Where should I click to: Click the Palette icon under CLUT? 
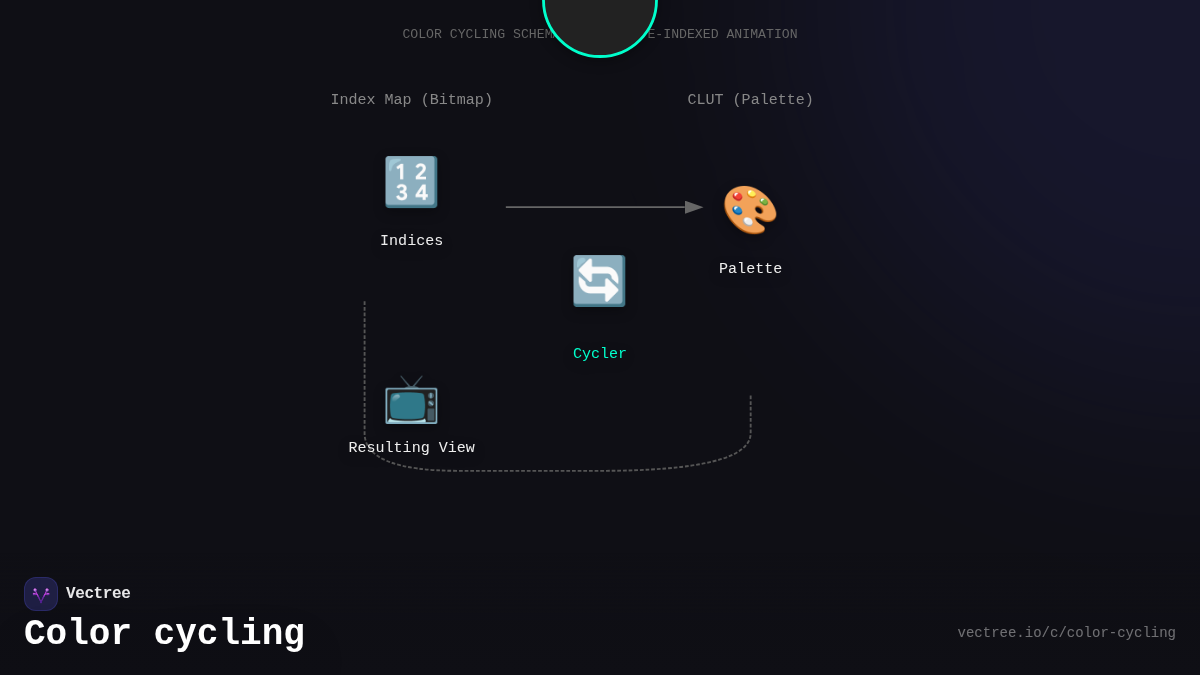point(750,210)
